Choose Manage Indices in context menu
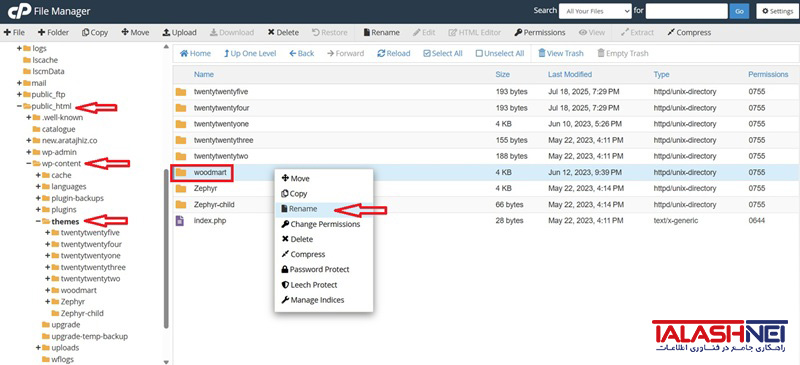The width and height of the screenshot is (800, 365). [313, 300]
